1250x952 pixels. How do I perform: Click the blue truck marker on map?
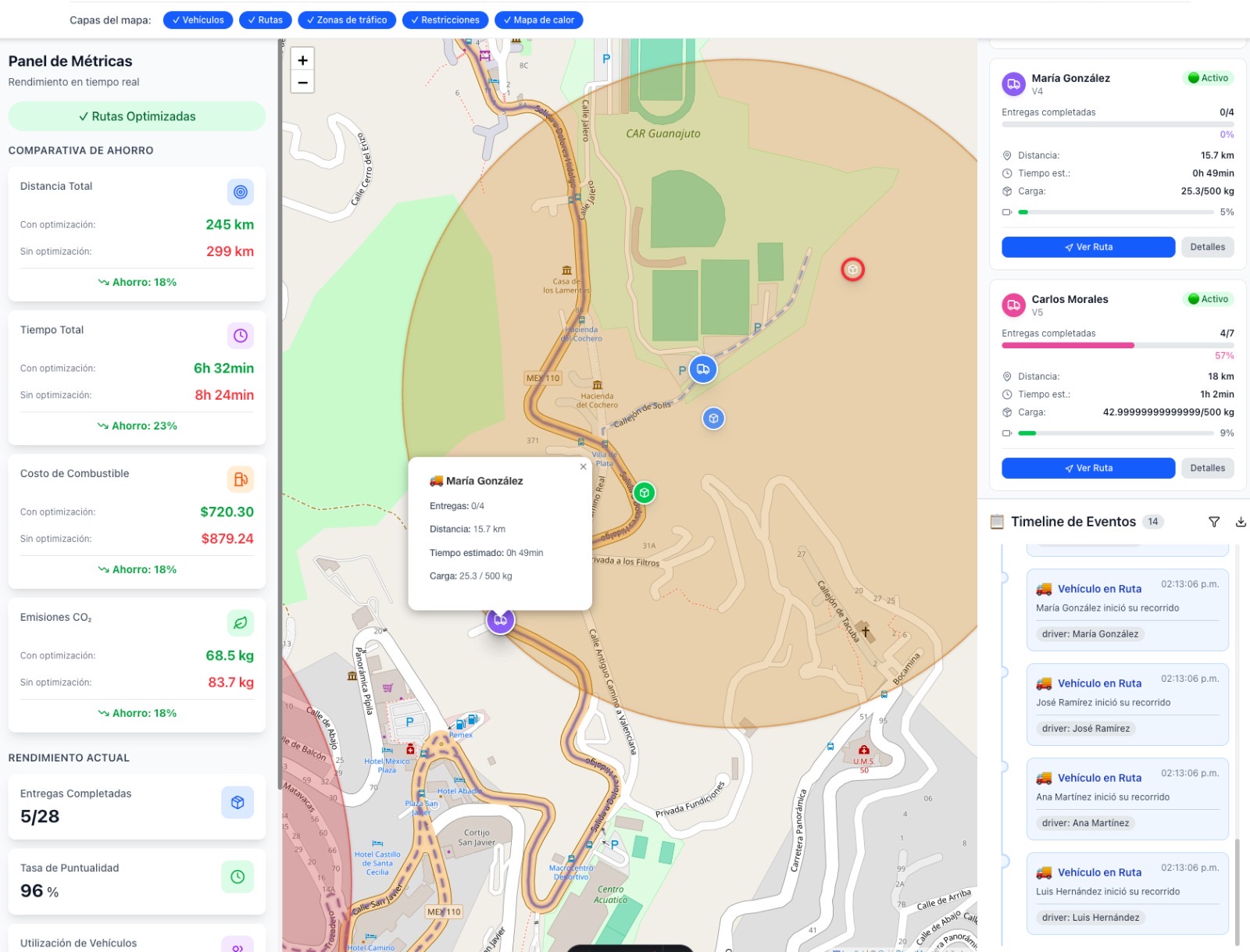click(703, 369)
